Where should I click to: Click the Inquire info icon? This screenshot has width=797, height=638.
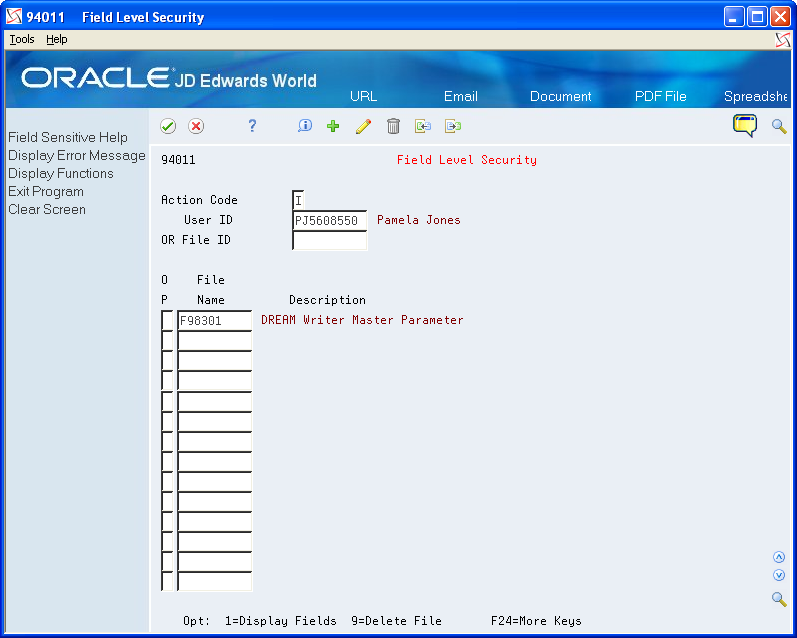[304, 126]
